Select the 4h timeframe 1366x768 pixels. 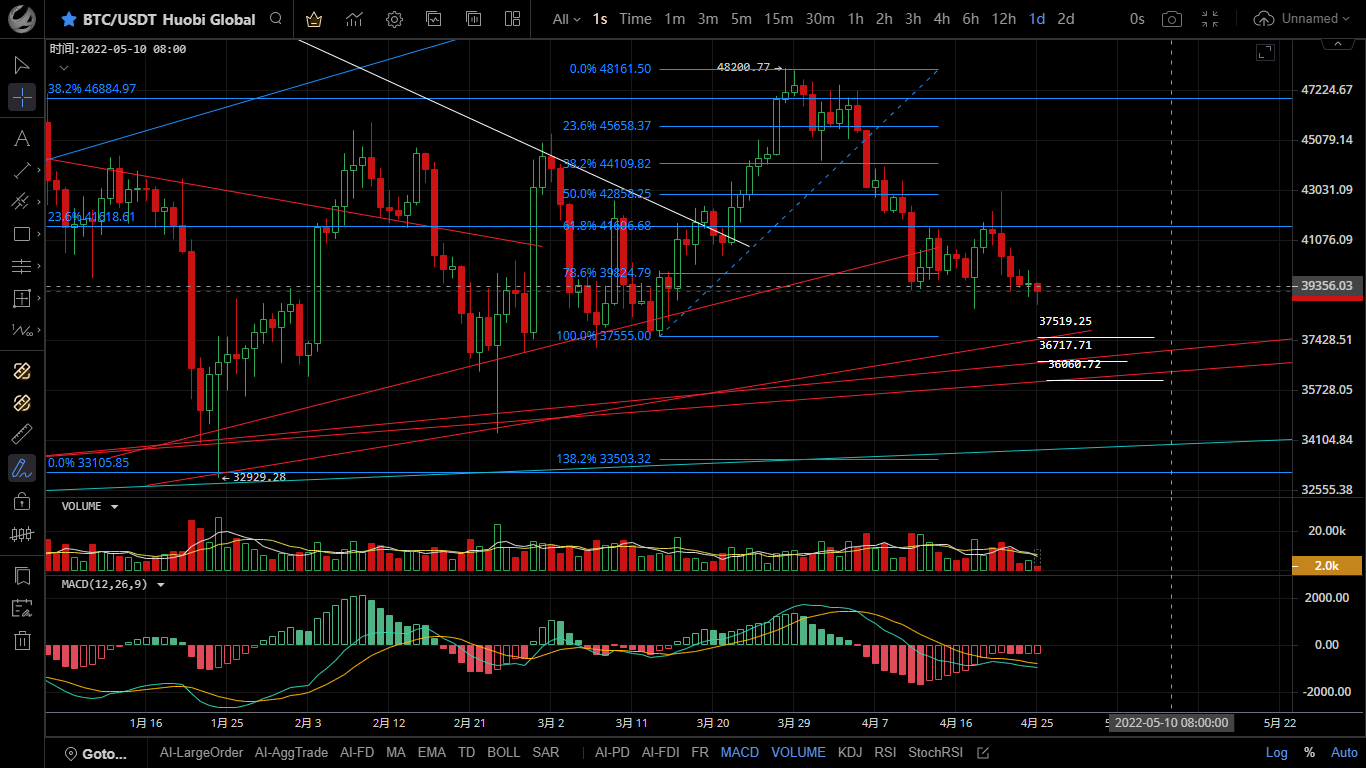pyautogui.click(x=942, y=19)
